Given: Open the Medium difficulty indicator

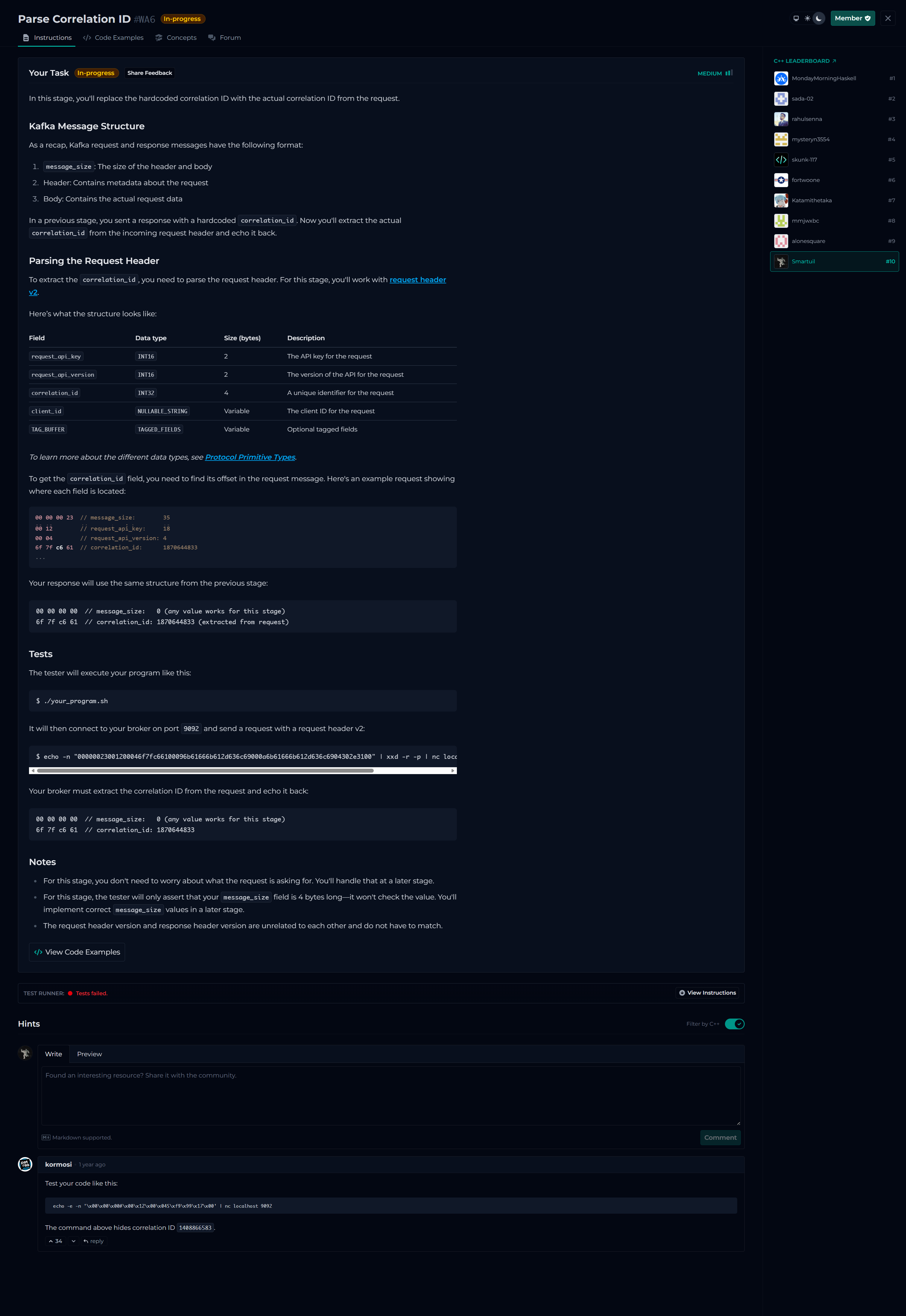Looking at the screenshot, I should coord(715,73).
